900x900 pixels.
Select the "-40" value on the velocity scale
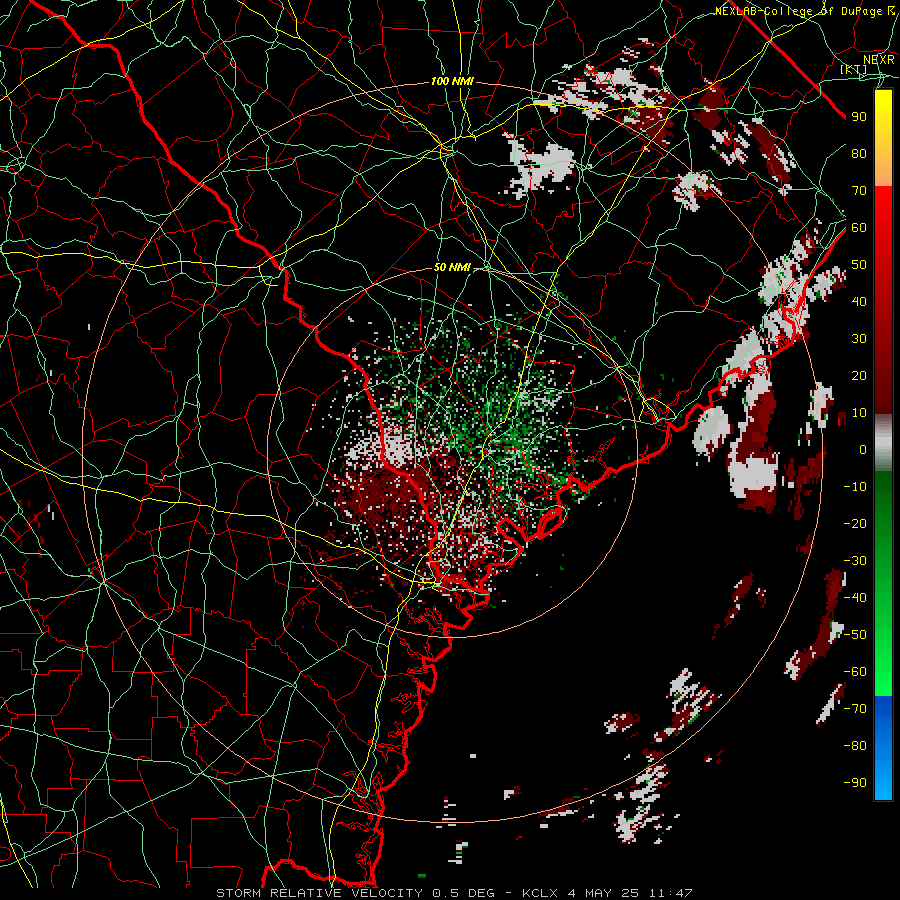point(855,598)
